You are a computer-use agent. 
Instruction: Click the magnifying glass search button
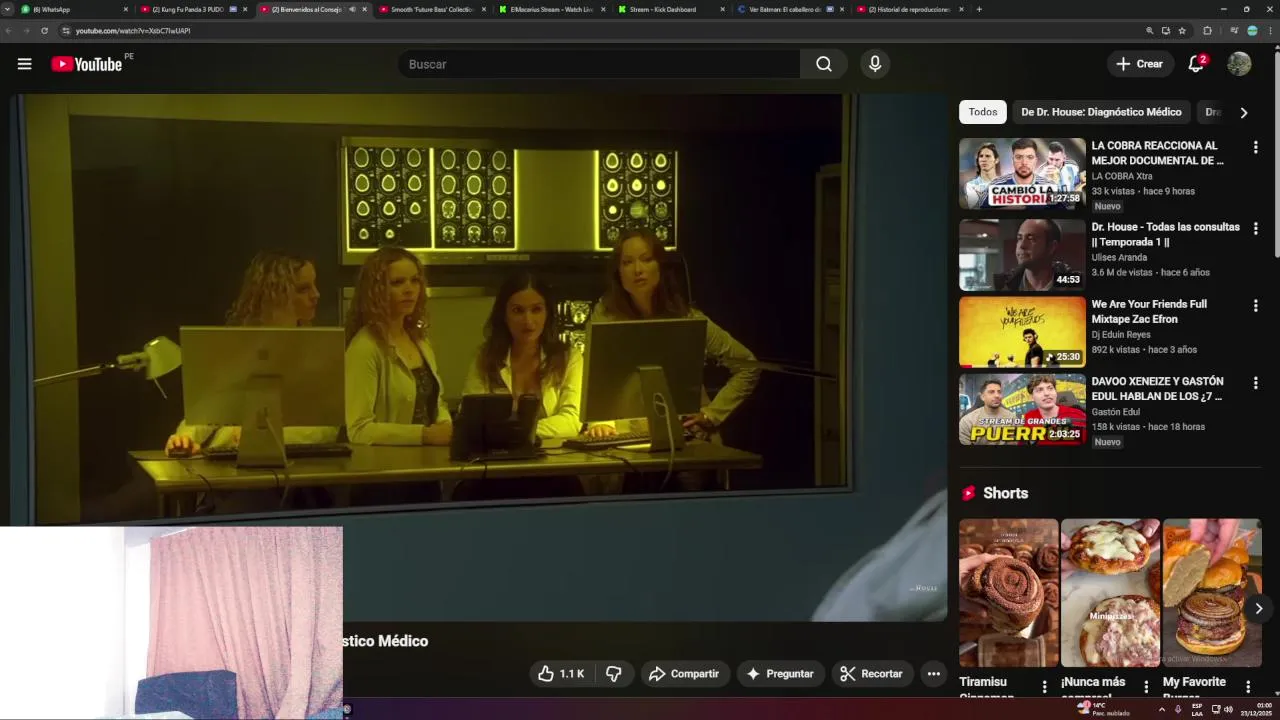[x=823, y=64]
